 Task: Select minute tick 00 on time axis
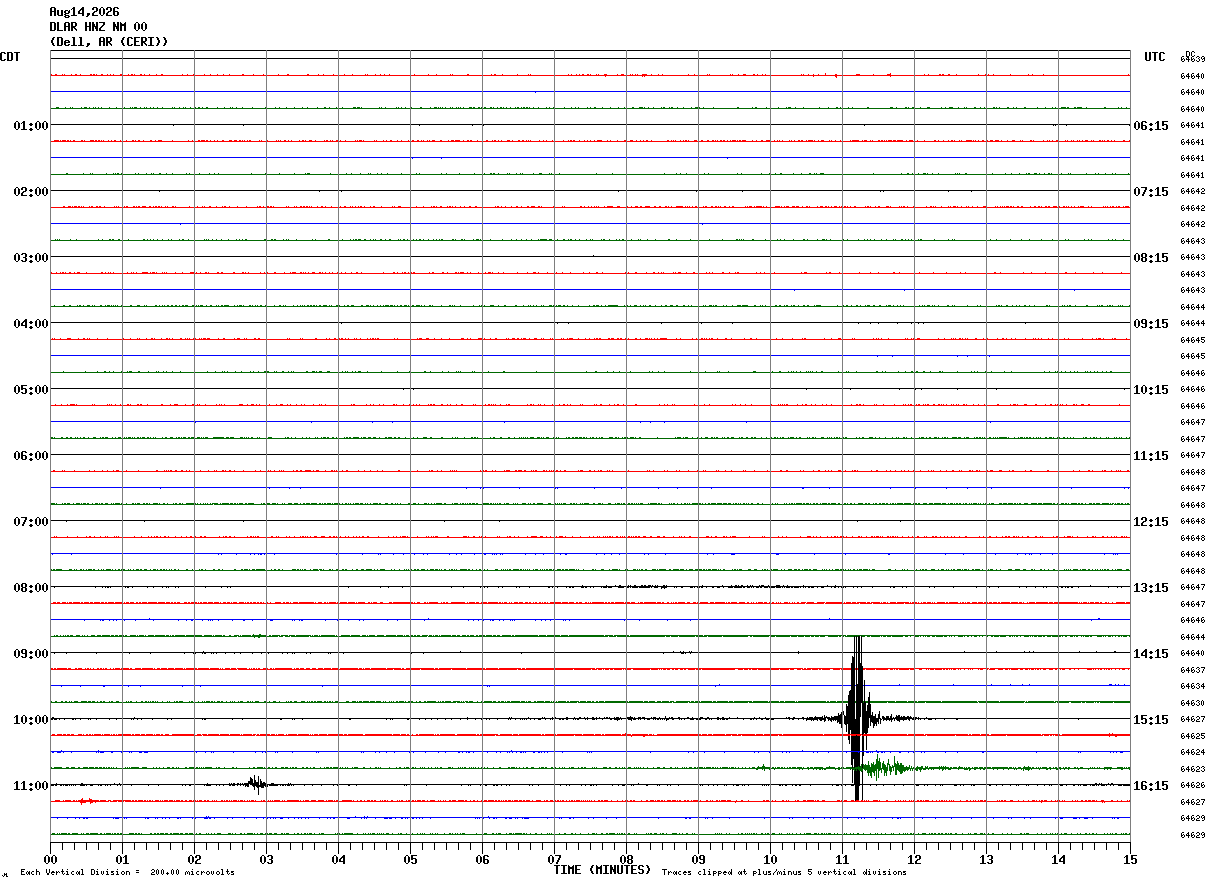50,859
